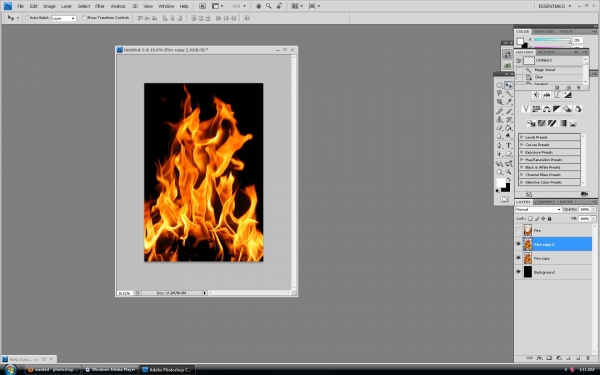Hide the Background layer
600x375 pixels.
518,272
